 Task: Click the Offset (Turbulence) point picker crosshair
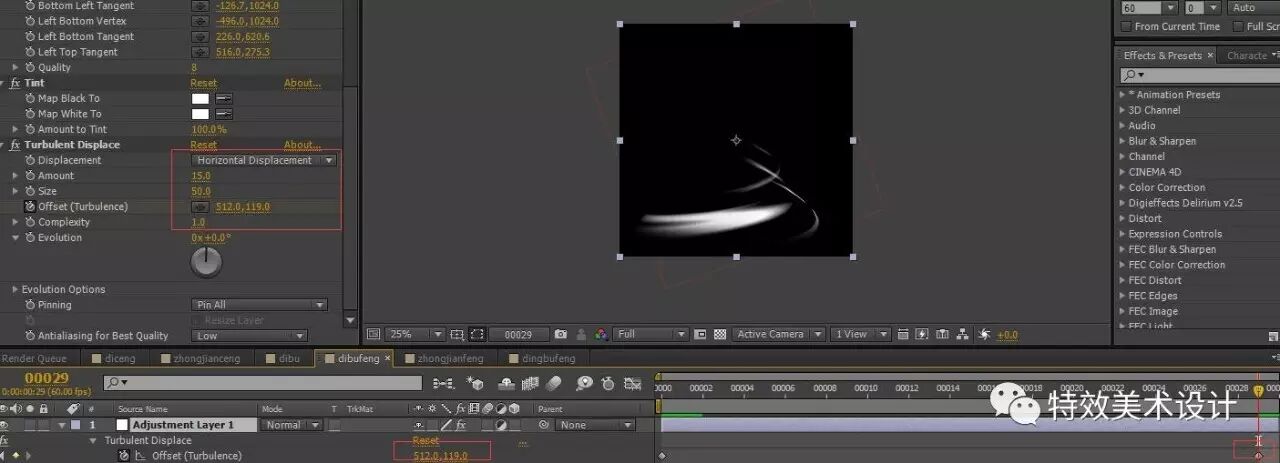tap(201, 207)
